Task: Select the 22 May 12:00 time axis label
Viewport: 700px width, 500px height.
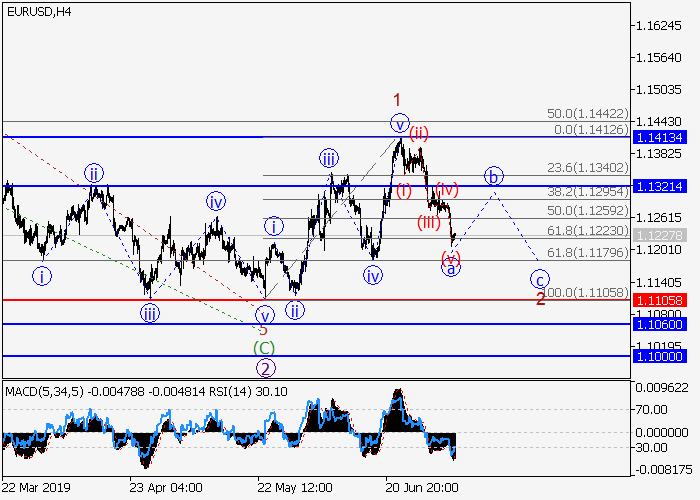Action: pos(294,487)
